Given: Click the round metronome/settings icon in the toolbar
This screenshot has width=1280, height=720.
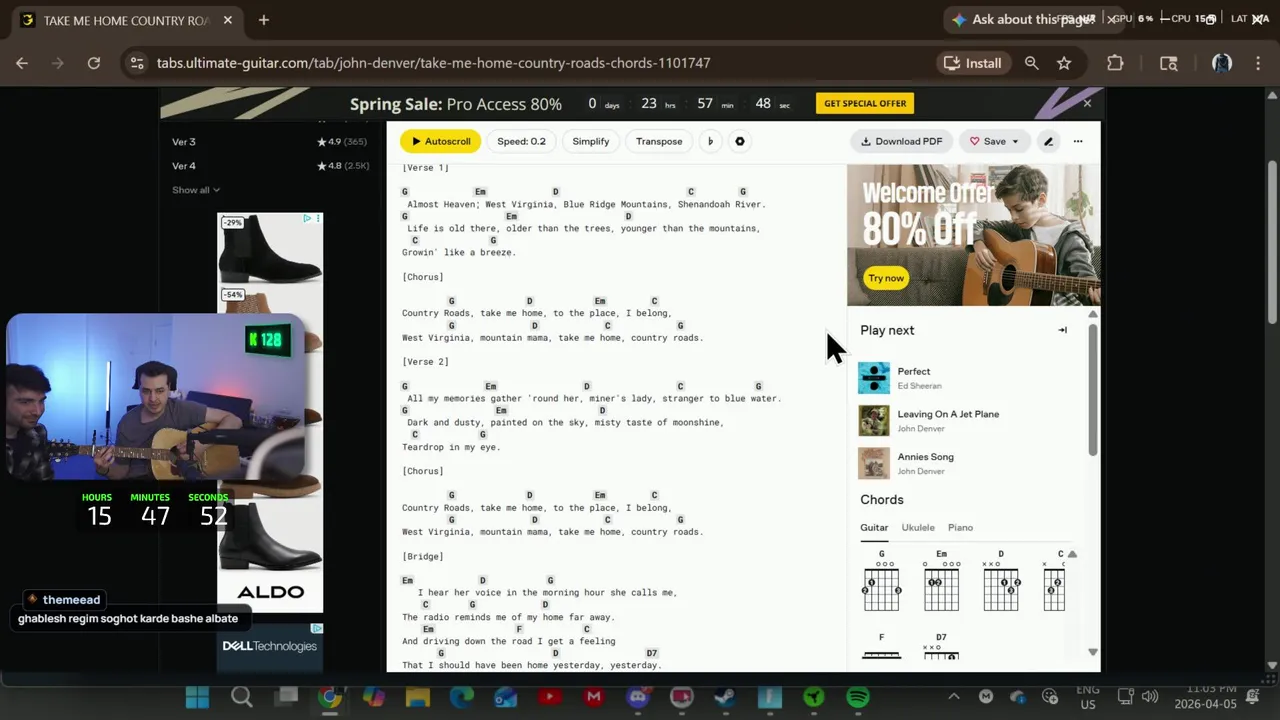Looking at the screenshot, I should coord(740,141).
